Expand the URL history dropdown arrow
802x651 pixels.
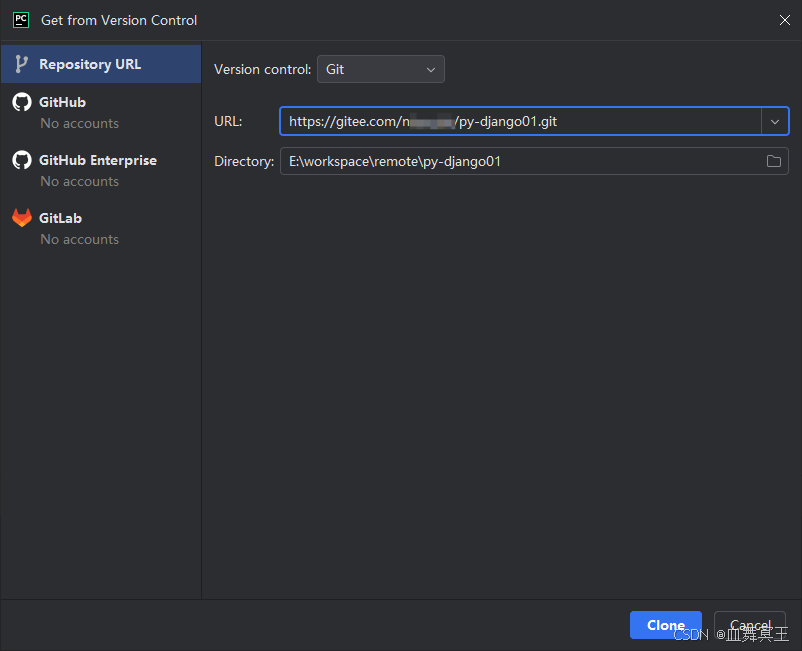coord(775,122)
